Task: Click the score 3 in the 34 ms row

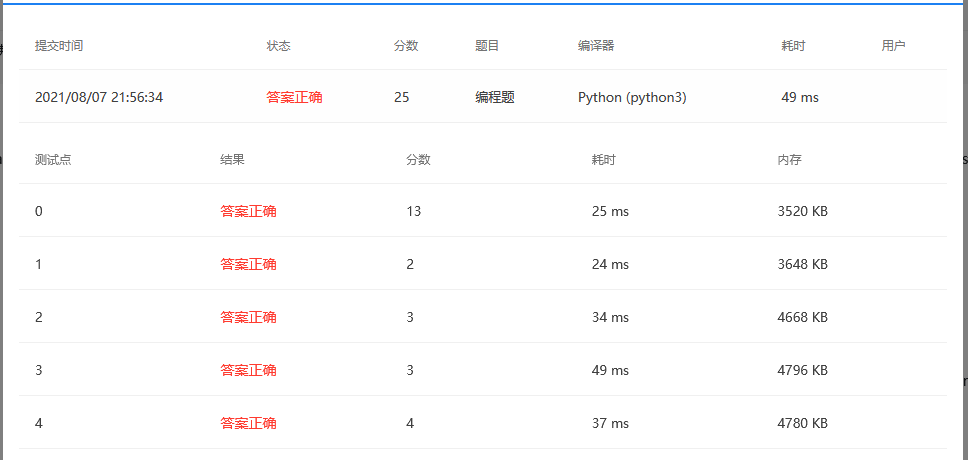Action: point(410,317)
